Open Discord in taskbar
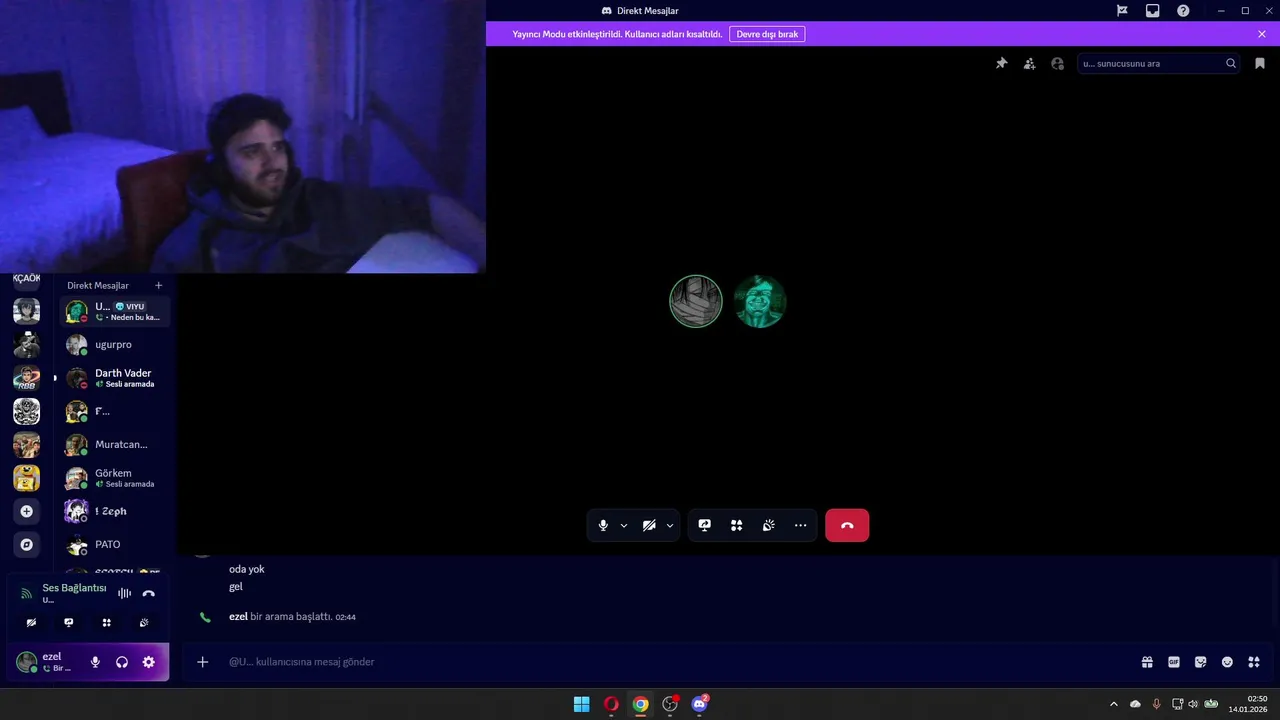 699,704
